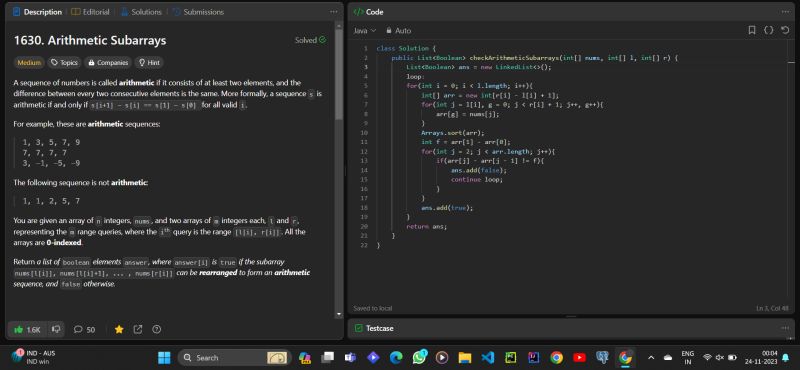Open the 50 comments discussion
Screen dimensions: 800x370
(x=85, y=330)
